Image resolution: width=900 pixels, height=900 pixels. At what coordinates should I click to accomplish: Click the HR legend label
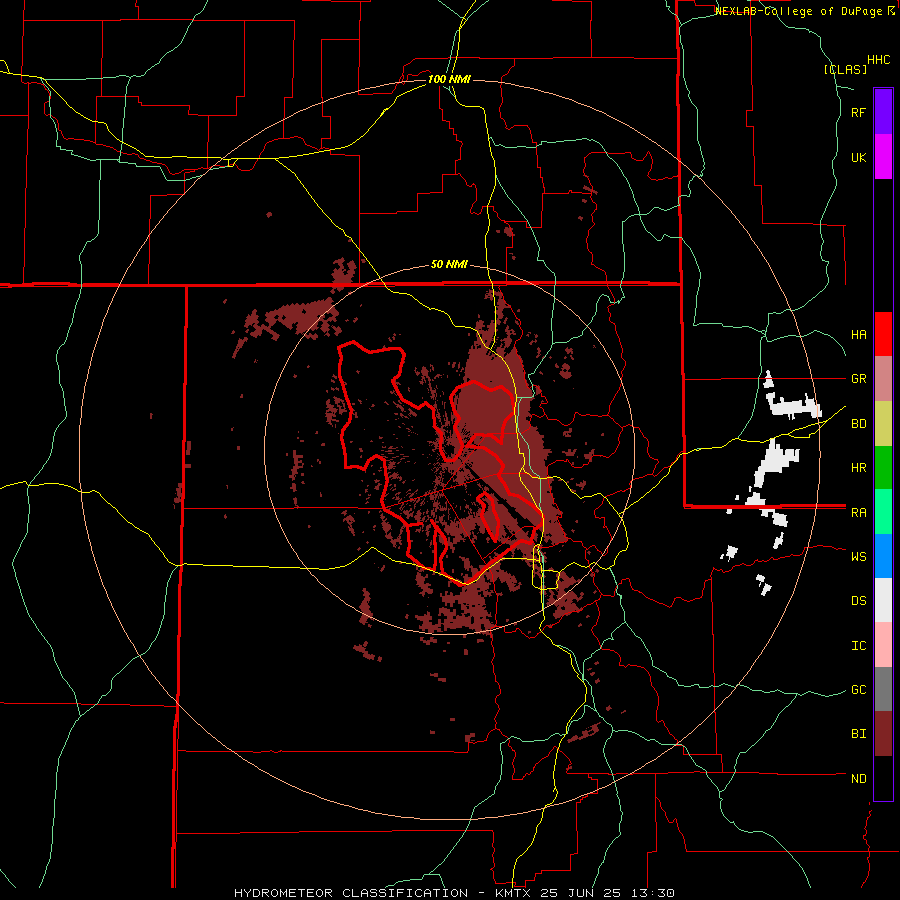click(858, 468)
